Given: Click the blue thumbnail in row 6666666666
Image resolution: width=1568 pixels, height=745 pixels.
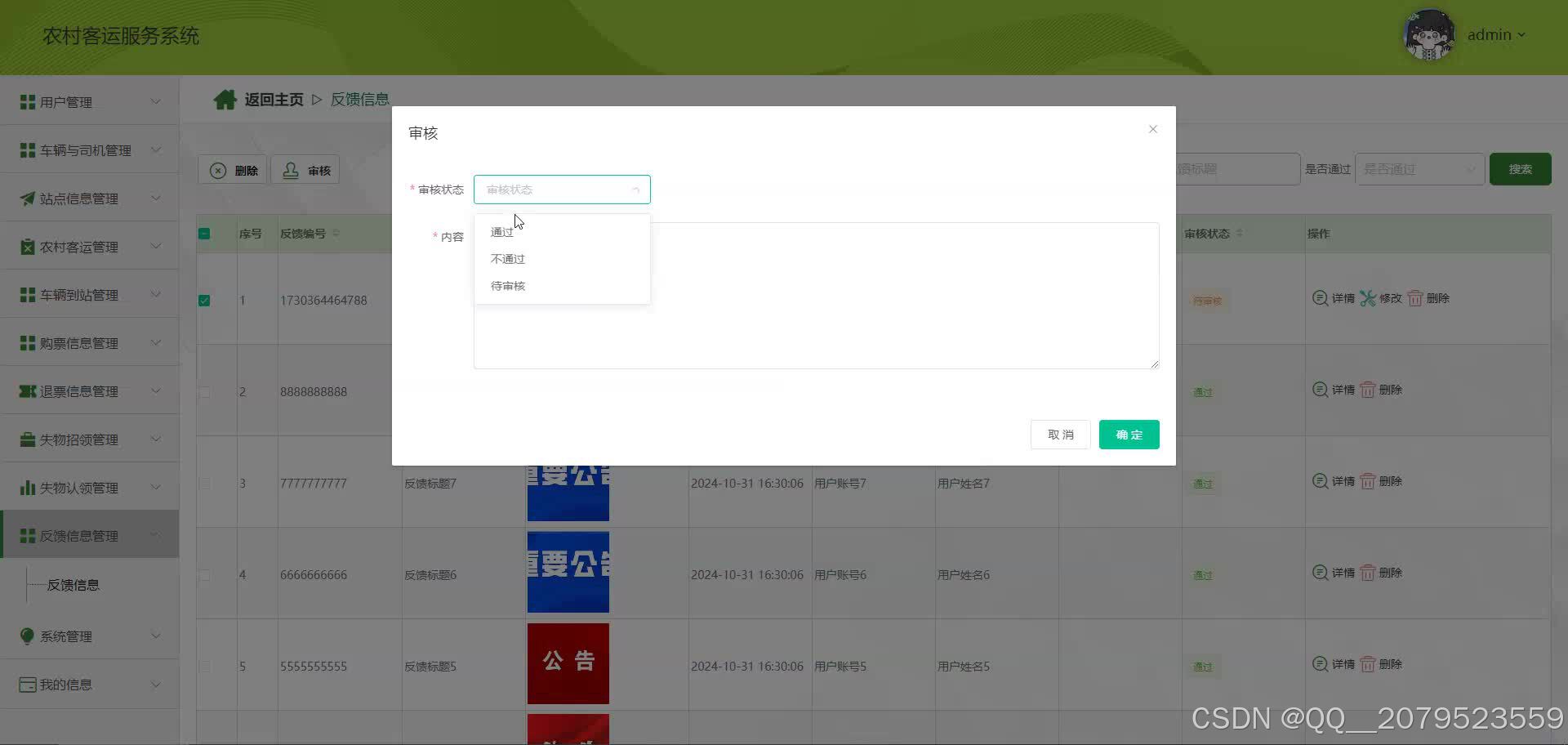Looking at the screenshot, I should (568, 572).
